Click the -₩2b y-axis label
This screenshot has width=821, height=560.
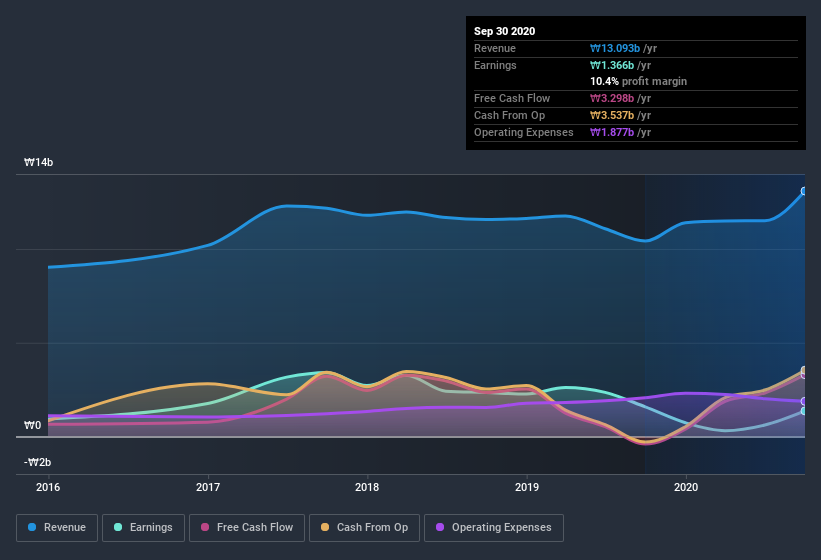[38, 462]
